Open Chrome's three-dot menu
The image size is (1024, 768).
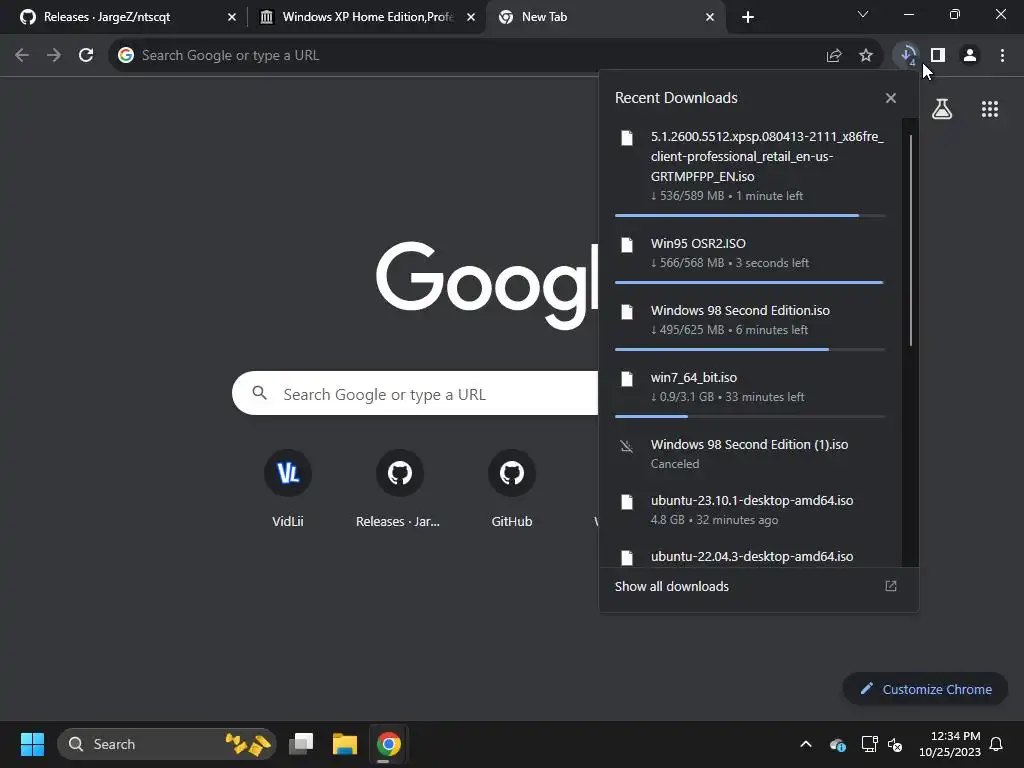1002,56
